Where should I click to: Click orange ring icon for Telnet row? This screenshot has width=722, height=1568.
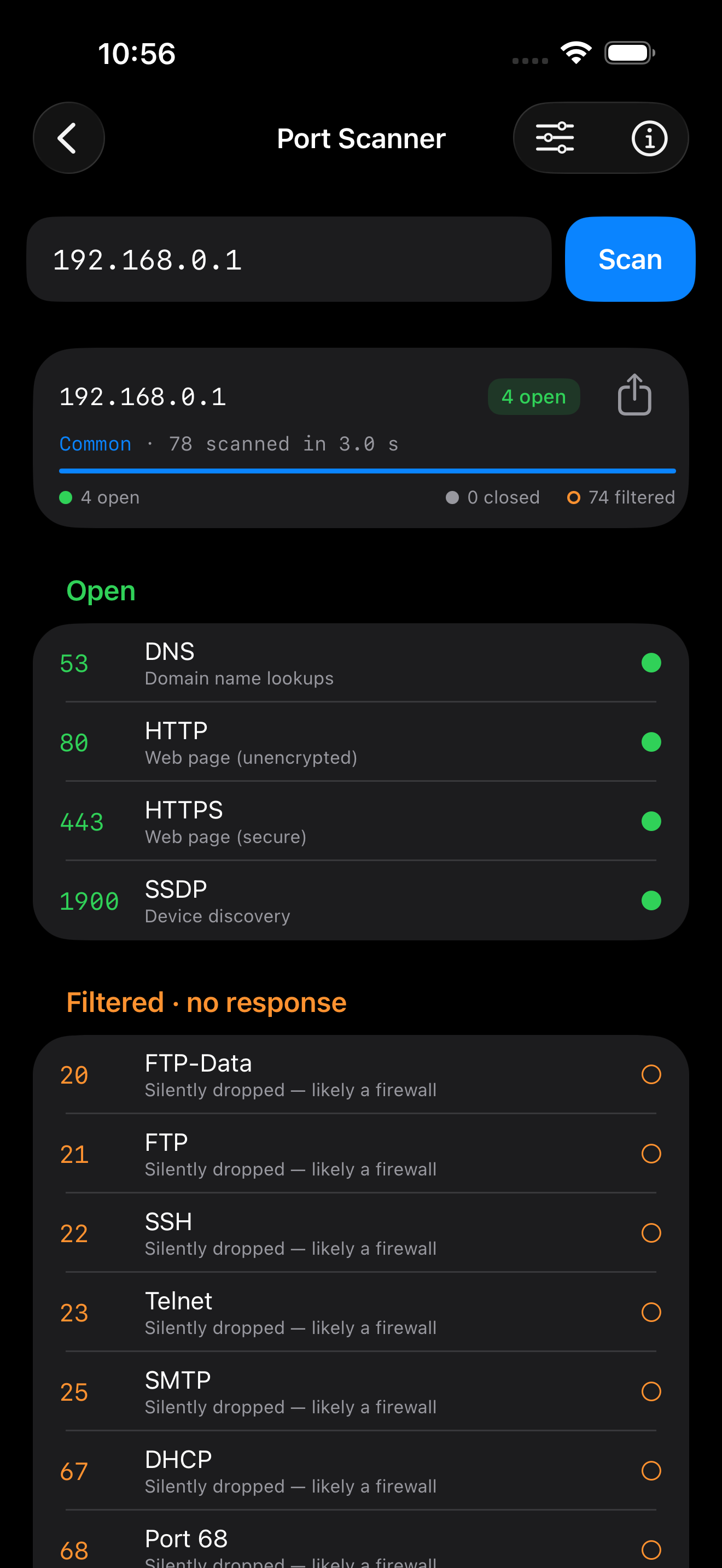(651, 1312)
